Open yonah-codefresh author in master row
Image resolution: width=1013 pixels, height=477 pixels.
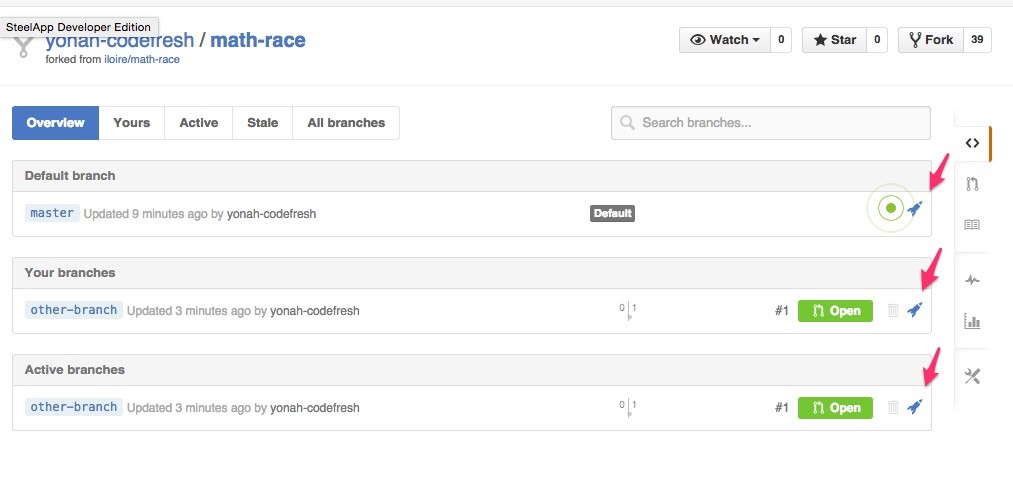(x=271, y=214)
